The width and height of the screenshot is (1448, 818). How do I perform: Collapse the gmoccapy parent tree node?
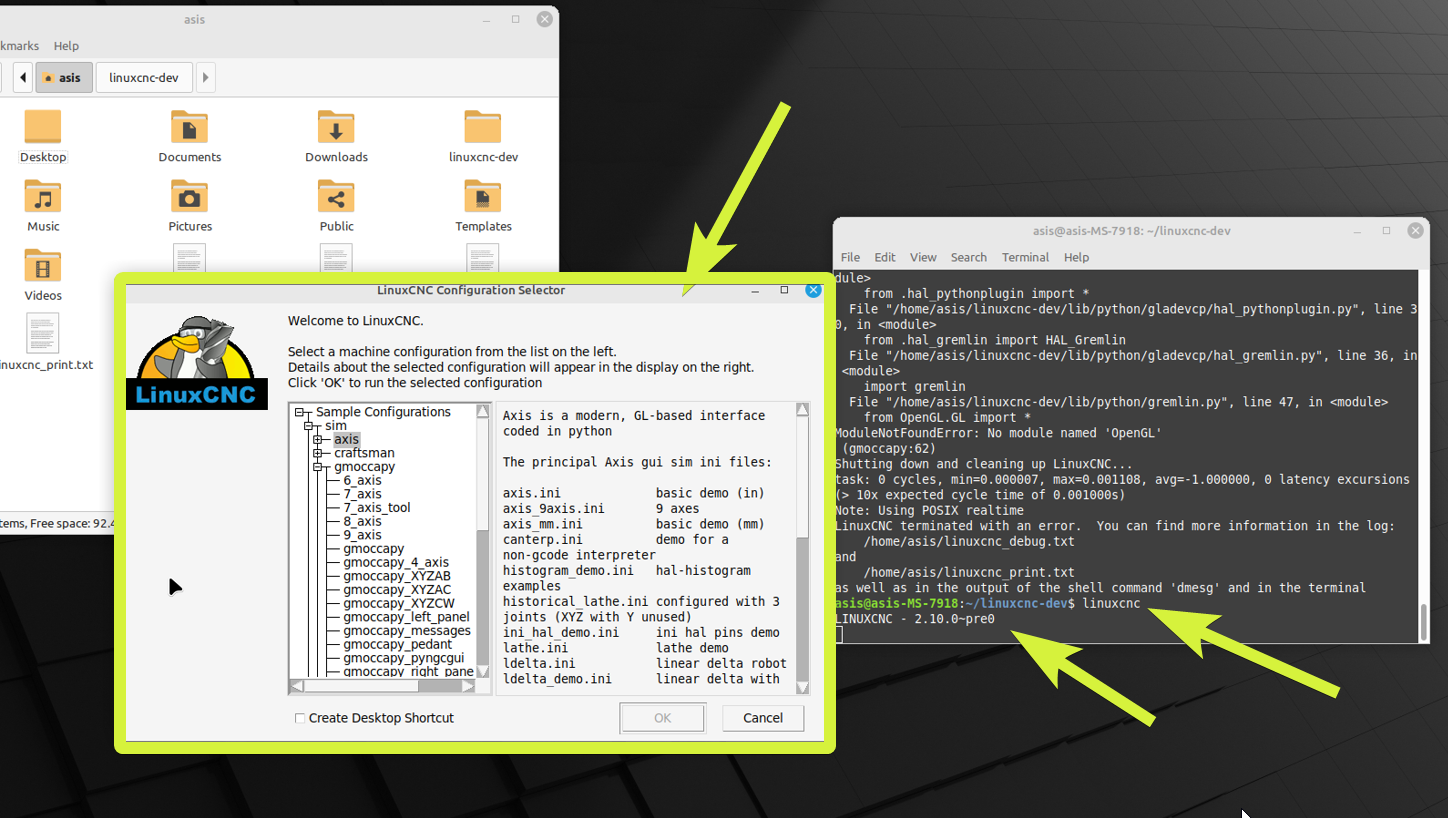[x=318, y=467]
